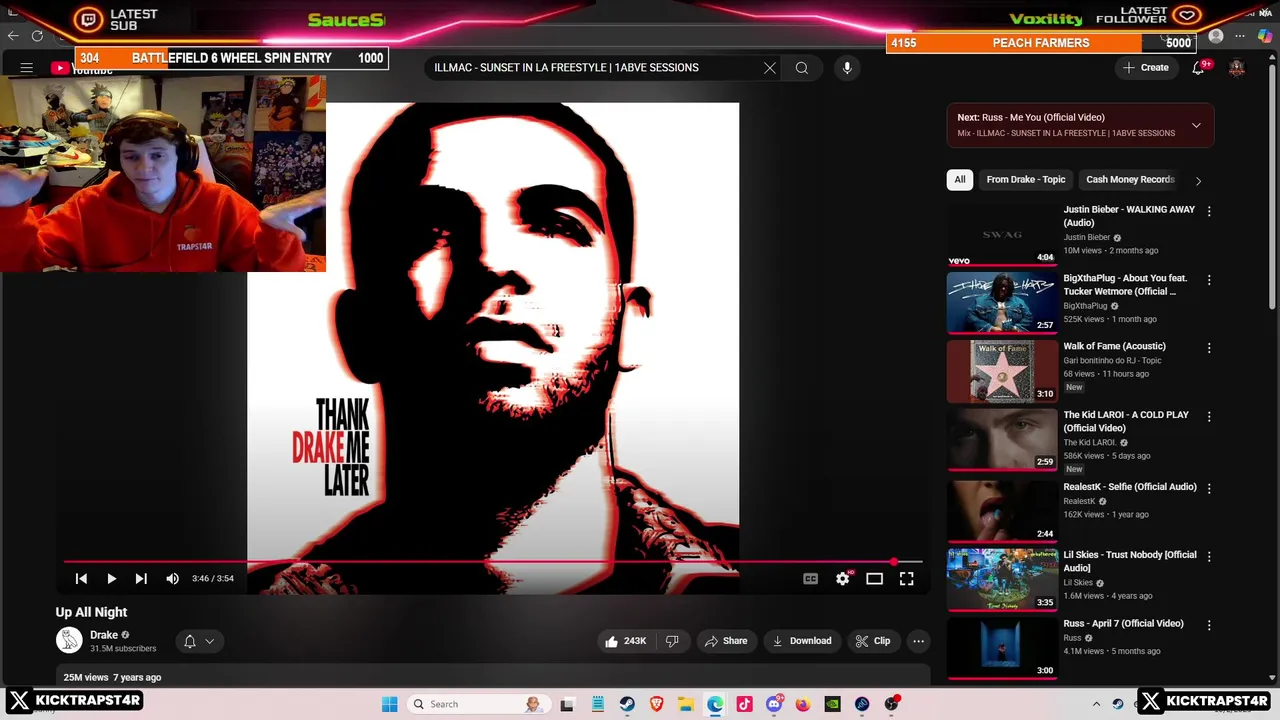Open the YouTube hamburger guide menu
The width and height of the screenshot is (1280, 720).
[27, 68]
